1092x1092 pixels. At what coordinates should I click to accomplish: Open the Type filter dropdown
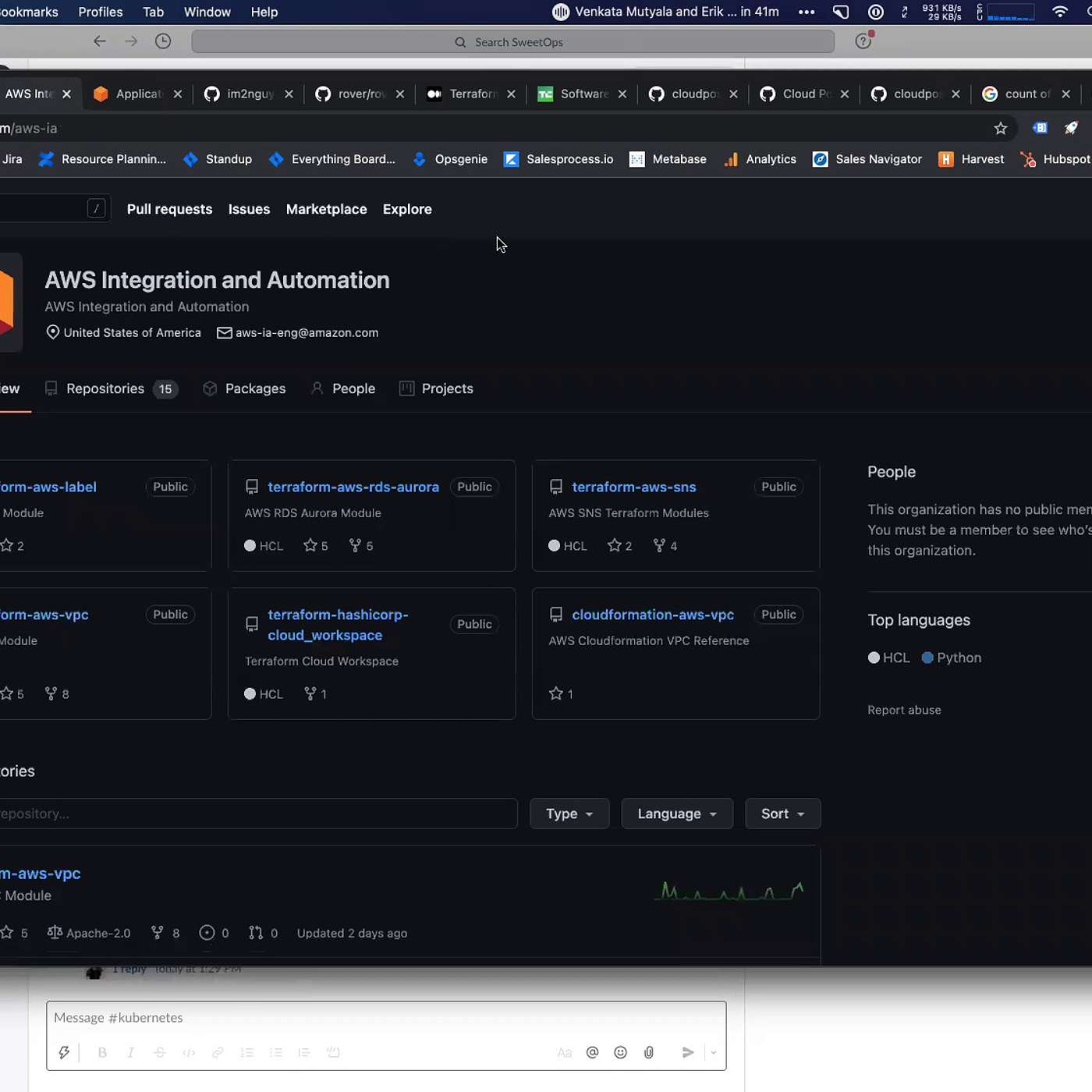click(x=569, y=814)
